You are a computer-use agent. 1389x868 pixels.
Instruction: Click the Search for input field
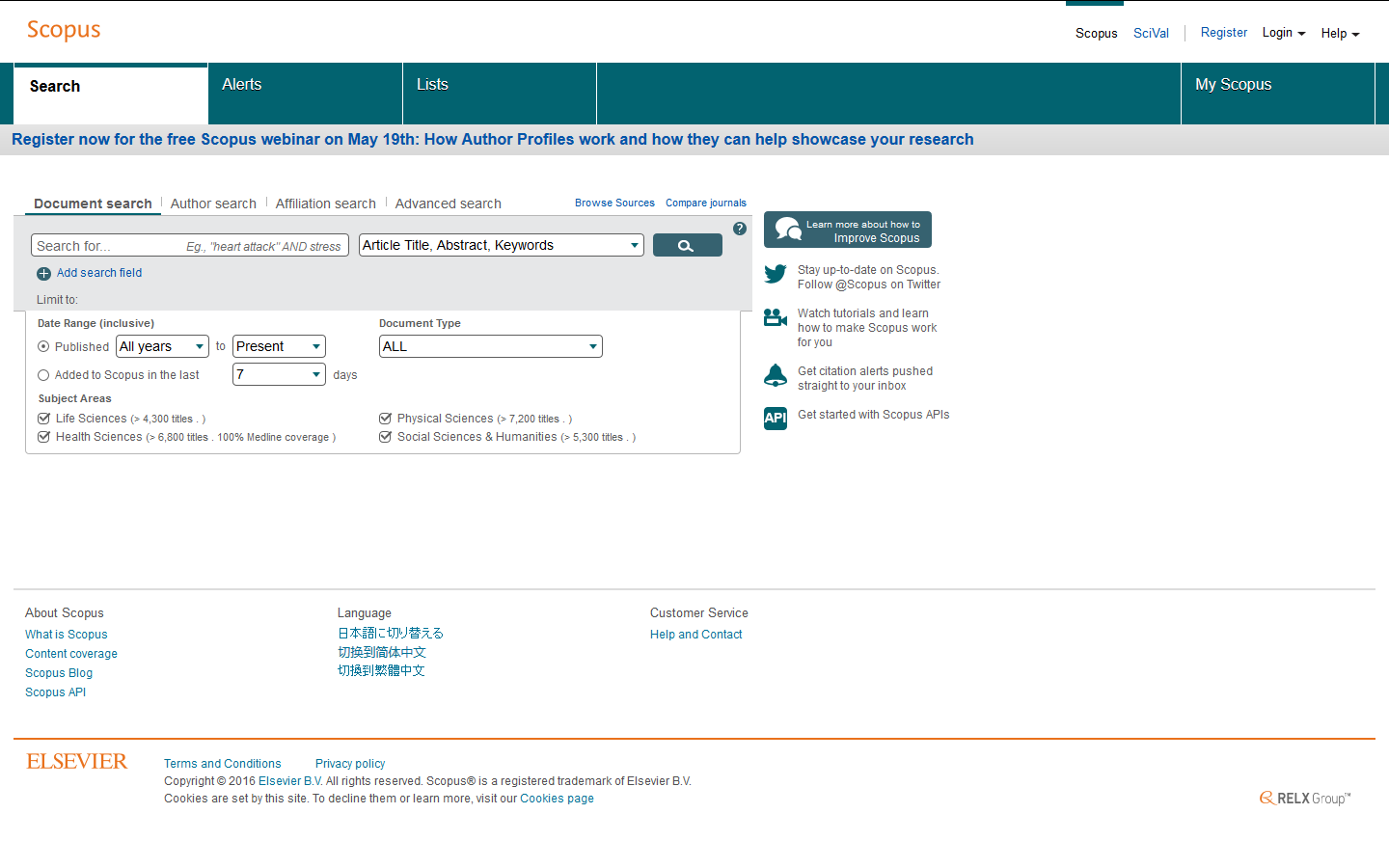click(x=190, y=246)
